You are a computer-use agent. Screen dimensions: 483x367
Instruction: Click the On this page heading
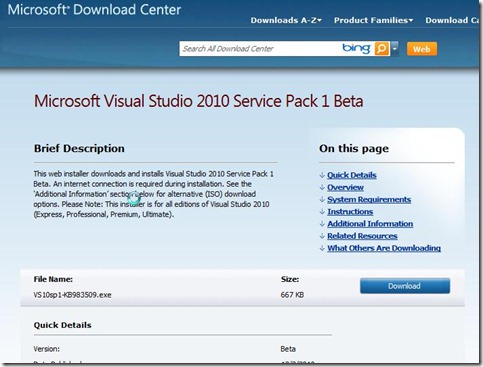point(354,148)
